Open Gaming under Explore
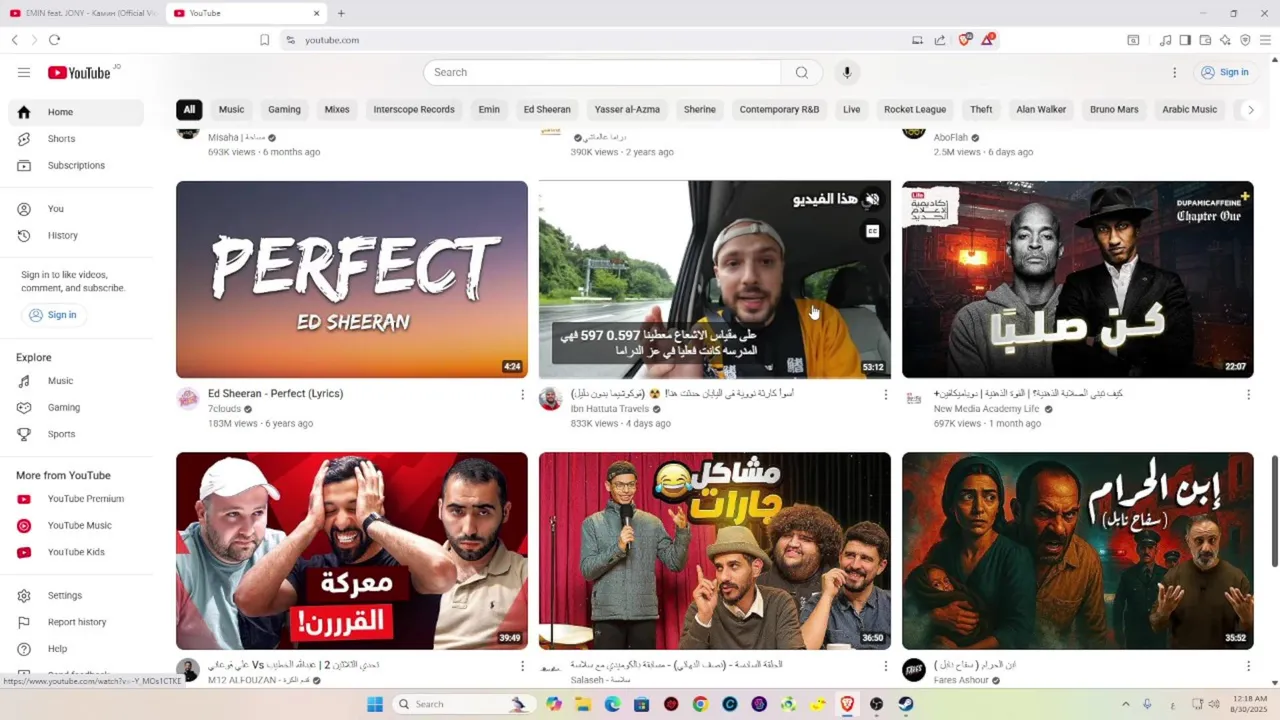 76,407
